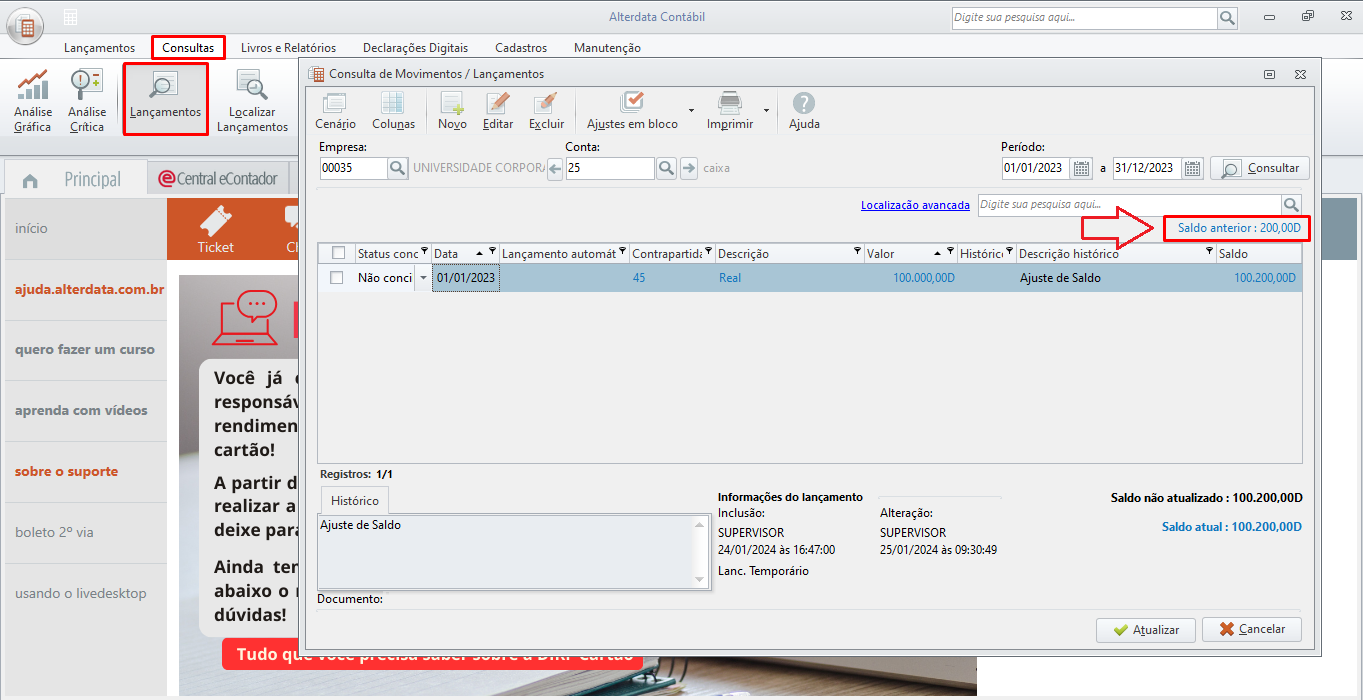Click the Empresa search magnifier icon
The width and height of the screenshot is (1363, 700).
398,168
